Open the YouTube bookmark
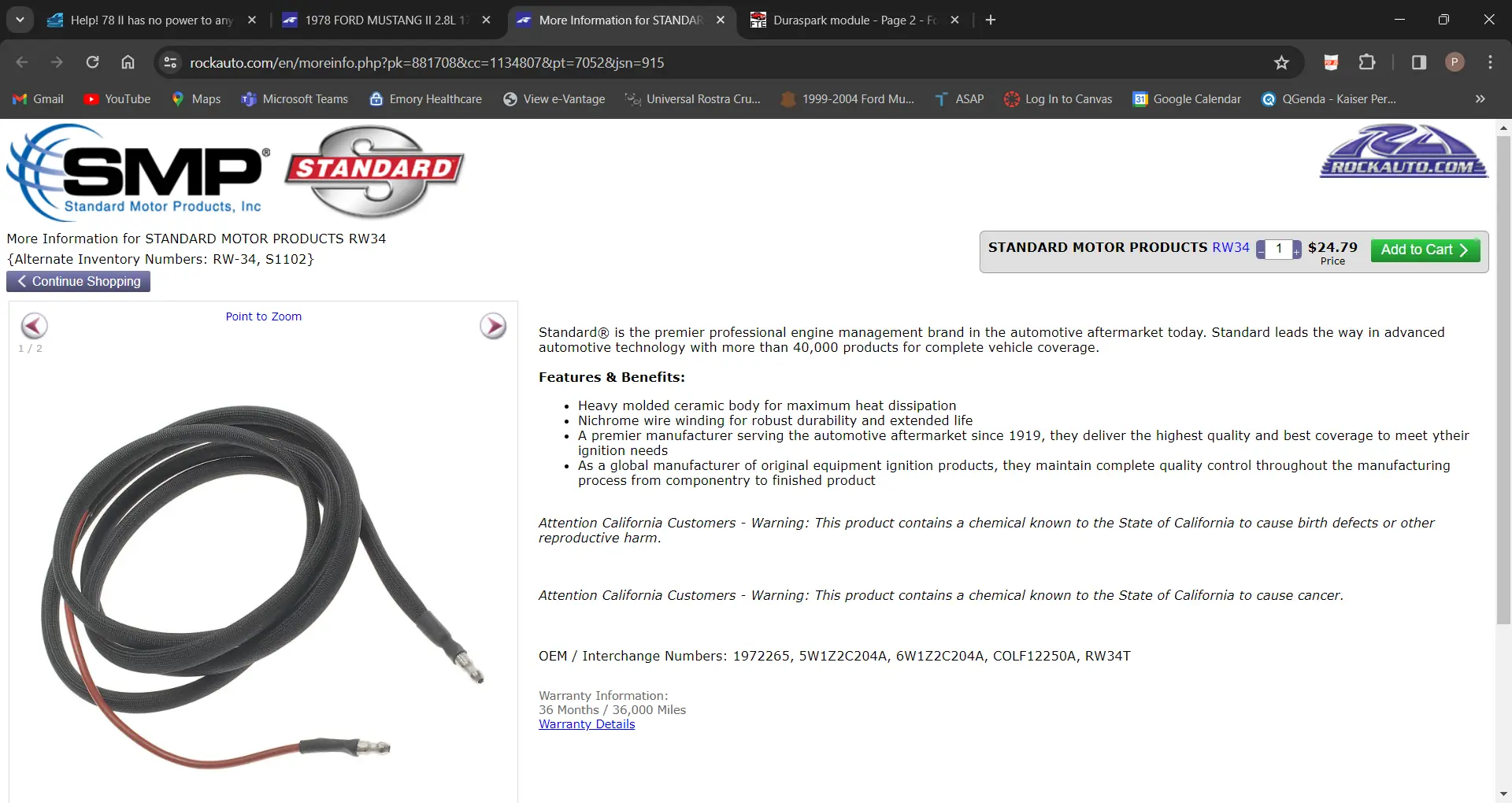The width and height of the screenshot is (1512, 803). click(117, 99)
